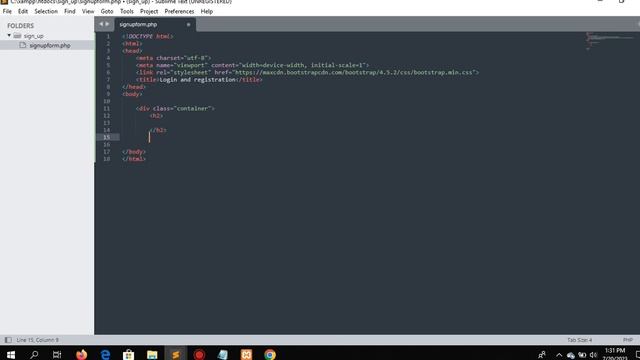Open File Explorer from the taskbar
The width and height of the screenshot is (640, 360).
click(152, 354)
